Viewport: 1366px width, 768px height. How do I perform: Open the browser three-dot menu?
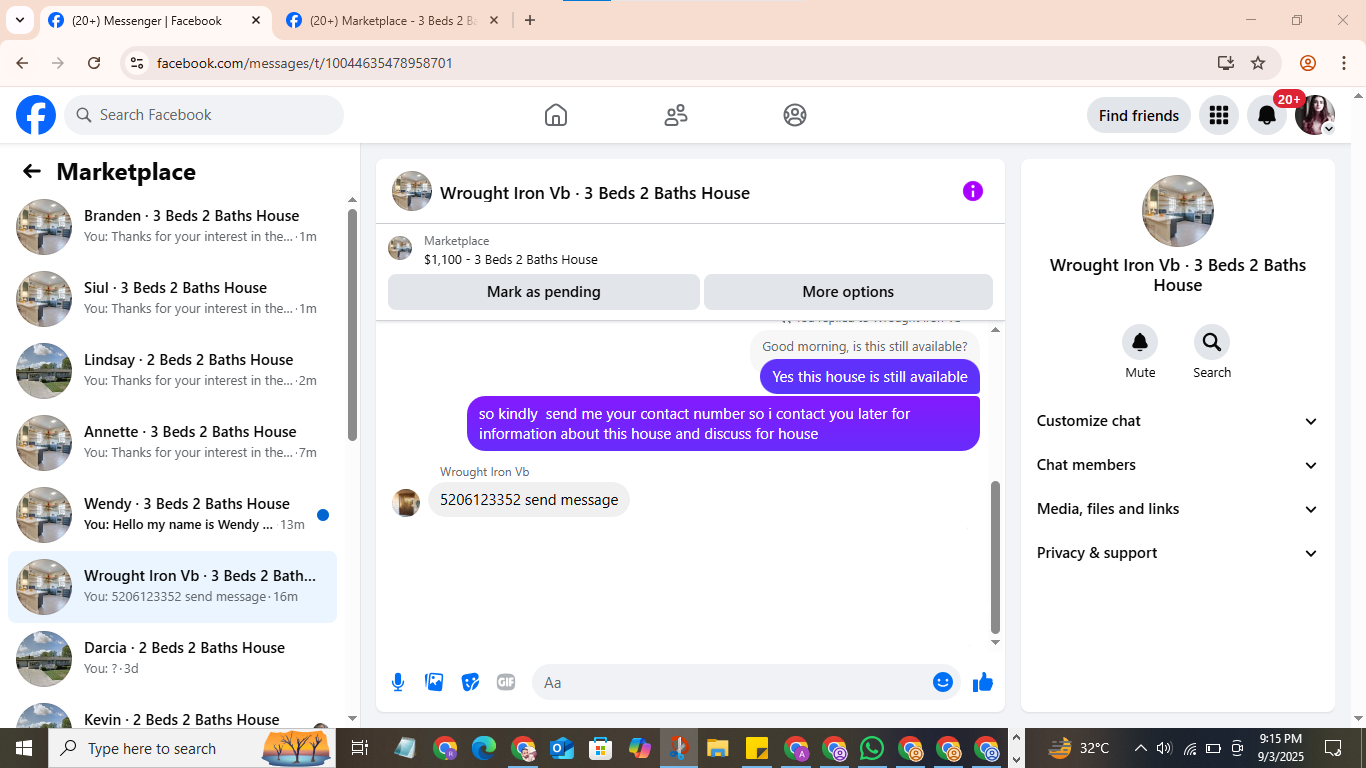(x=1343, y=63)
